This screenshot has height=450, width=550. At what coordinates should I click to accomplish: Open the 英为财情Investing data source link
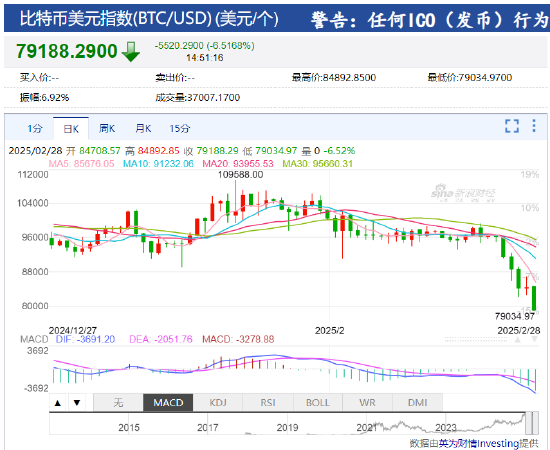479,444
